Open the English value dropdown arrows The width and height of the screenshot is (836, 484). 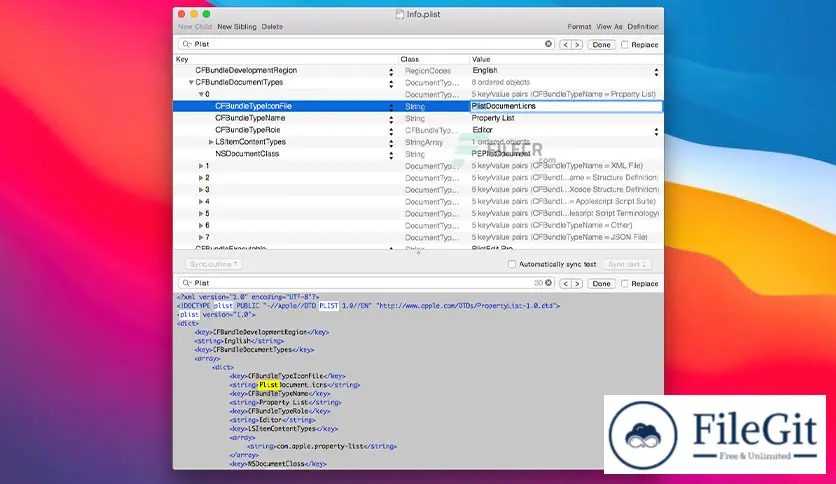(656, 71)
